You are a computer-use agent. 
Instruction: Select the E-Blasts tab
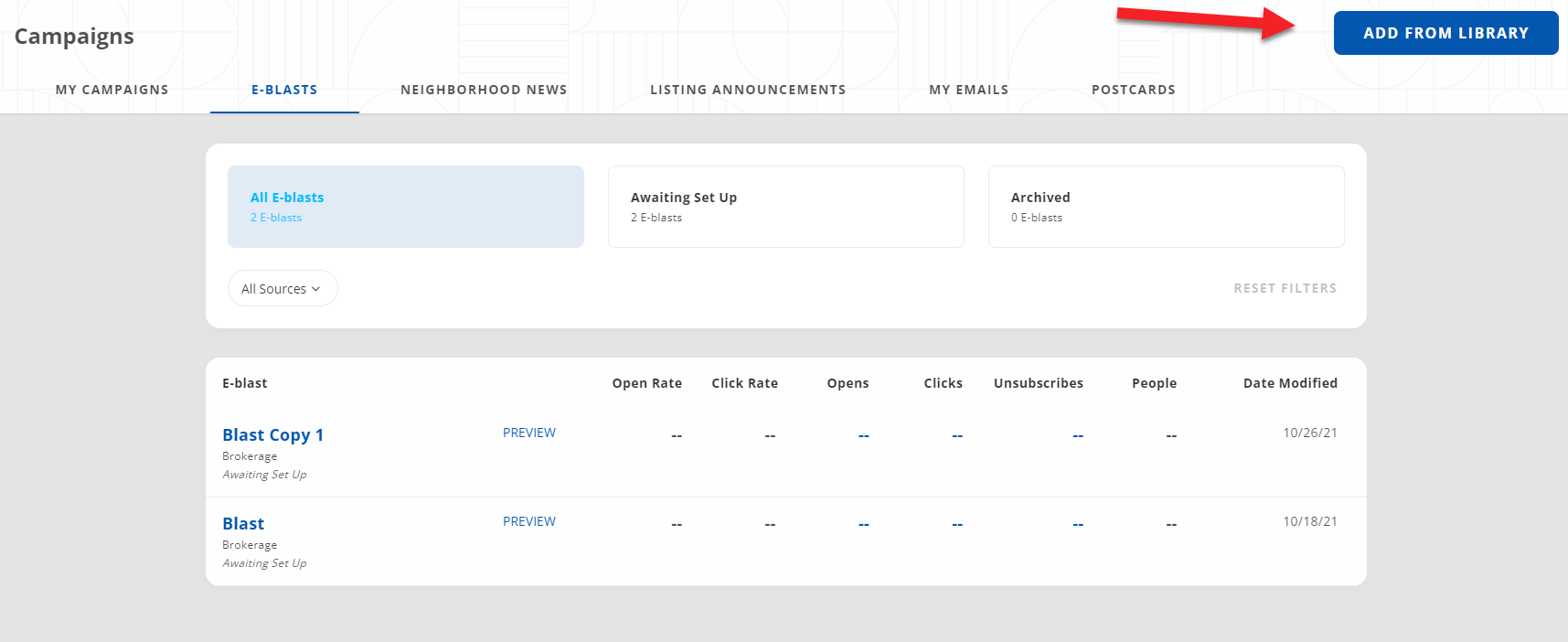pos(284,90)
